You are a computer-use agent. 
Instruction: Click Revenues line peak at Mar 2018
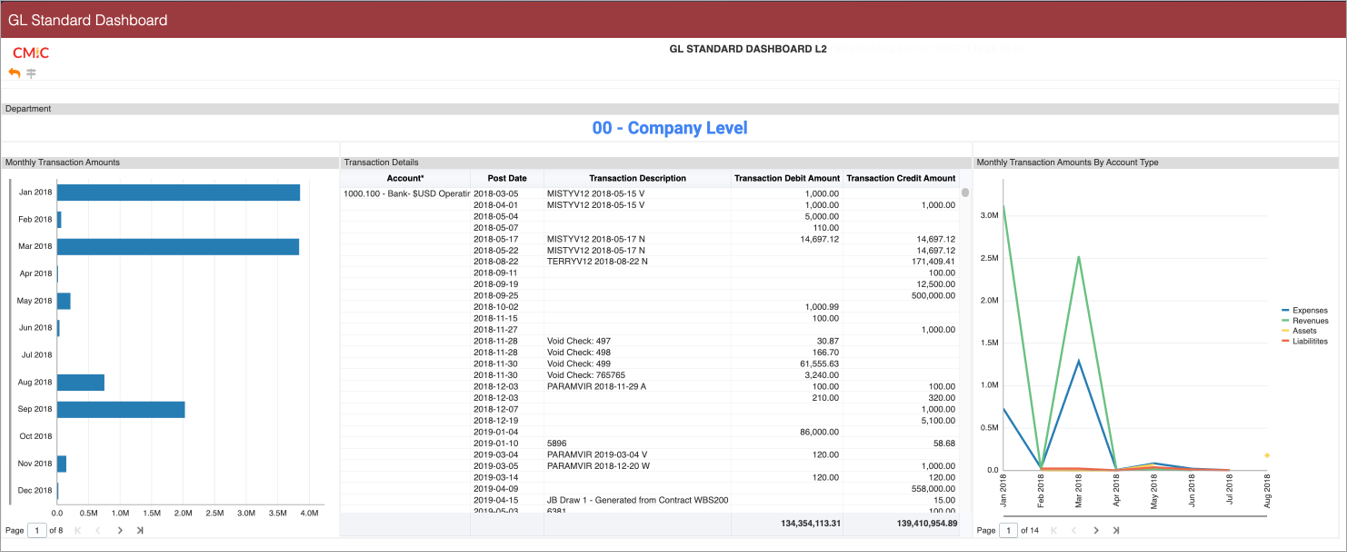(x=1079, y=256)
